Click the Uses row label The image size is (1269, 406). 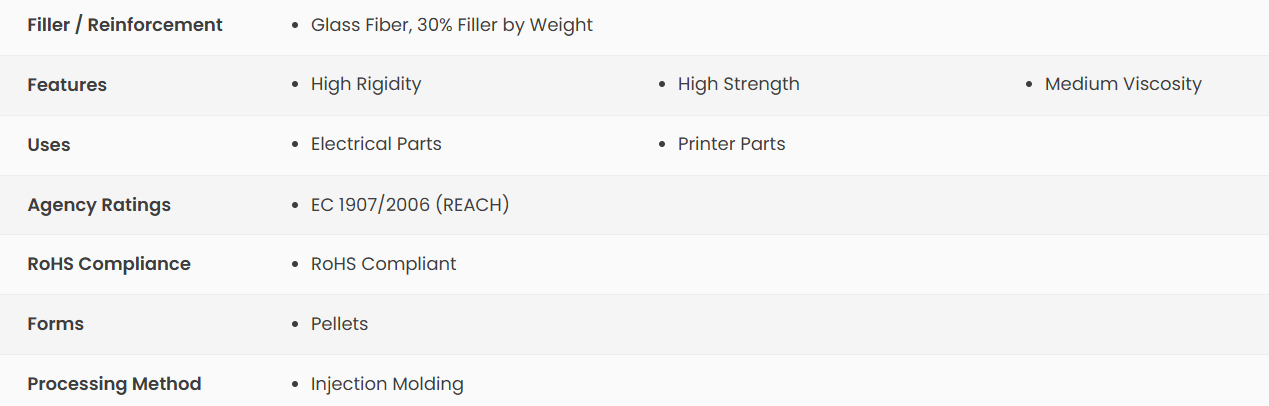(49, 145)
